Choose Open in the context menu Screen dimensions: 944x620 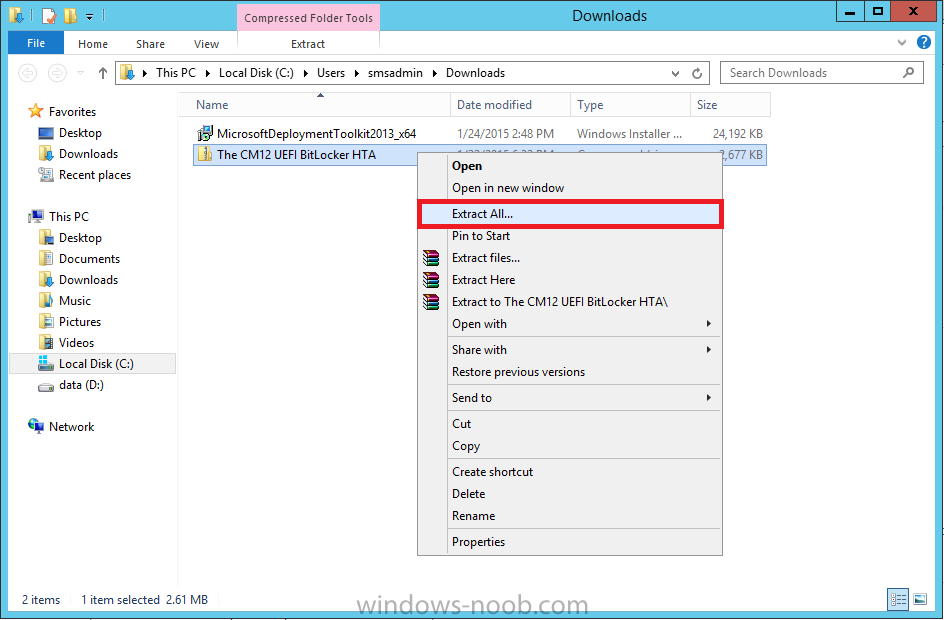pyautogui.click(x=570, y=166)
